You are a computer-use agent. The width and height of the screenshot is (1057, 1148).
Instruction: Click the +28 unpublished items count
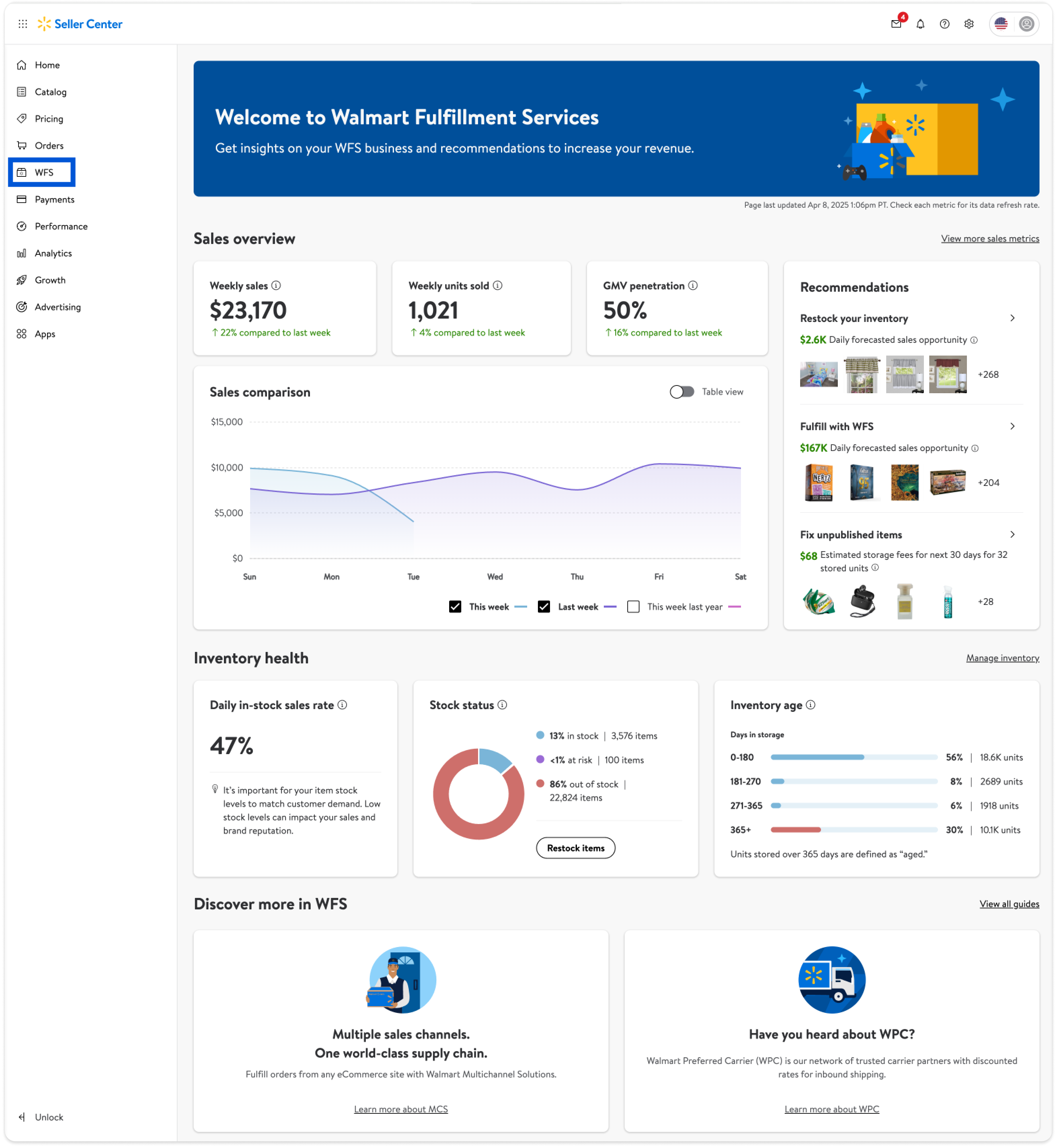(x=985, y=602)
